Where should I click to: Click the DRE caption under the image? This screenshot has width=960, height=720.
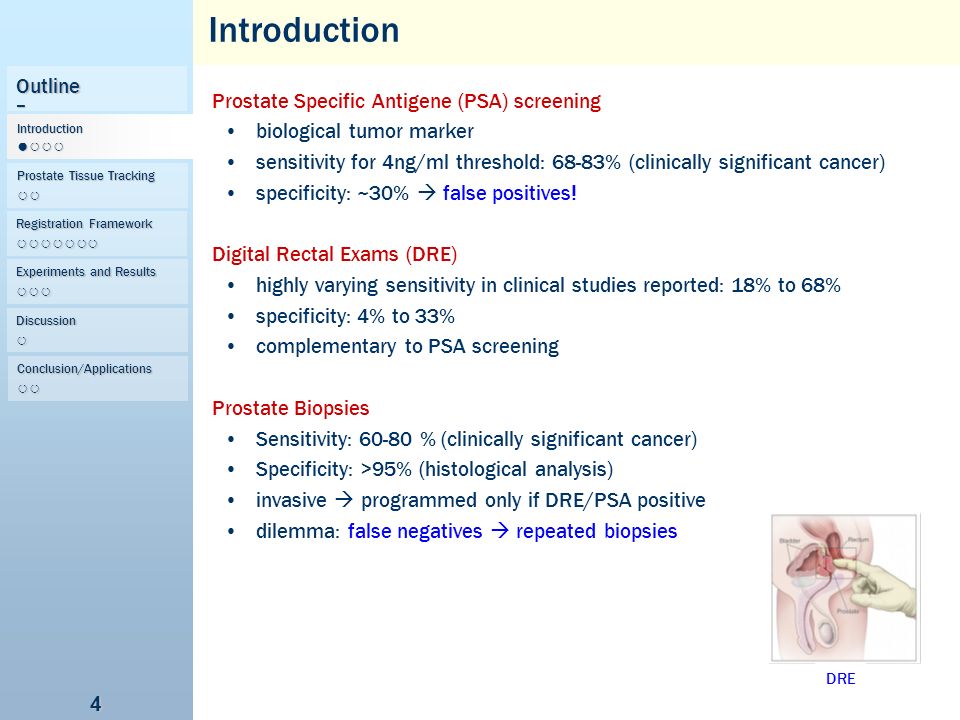pos(840,678)
